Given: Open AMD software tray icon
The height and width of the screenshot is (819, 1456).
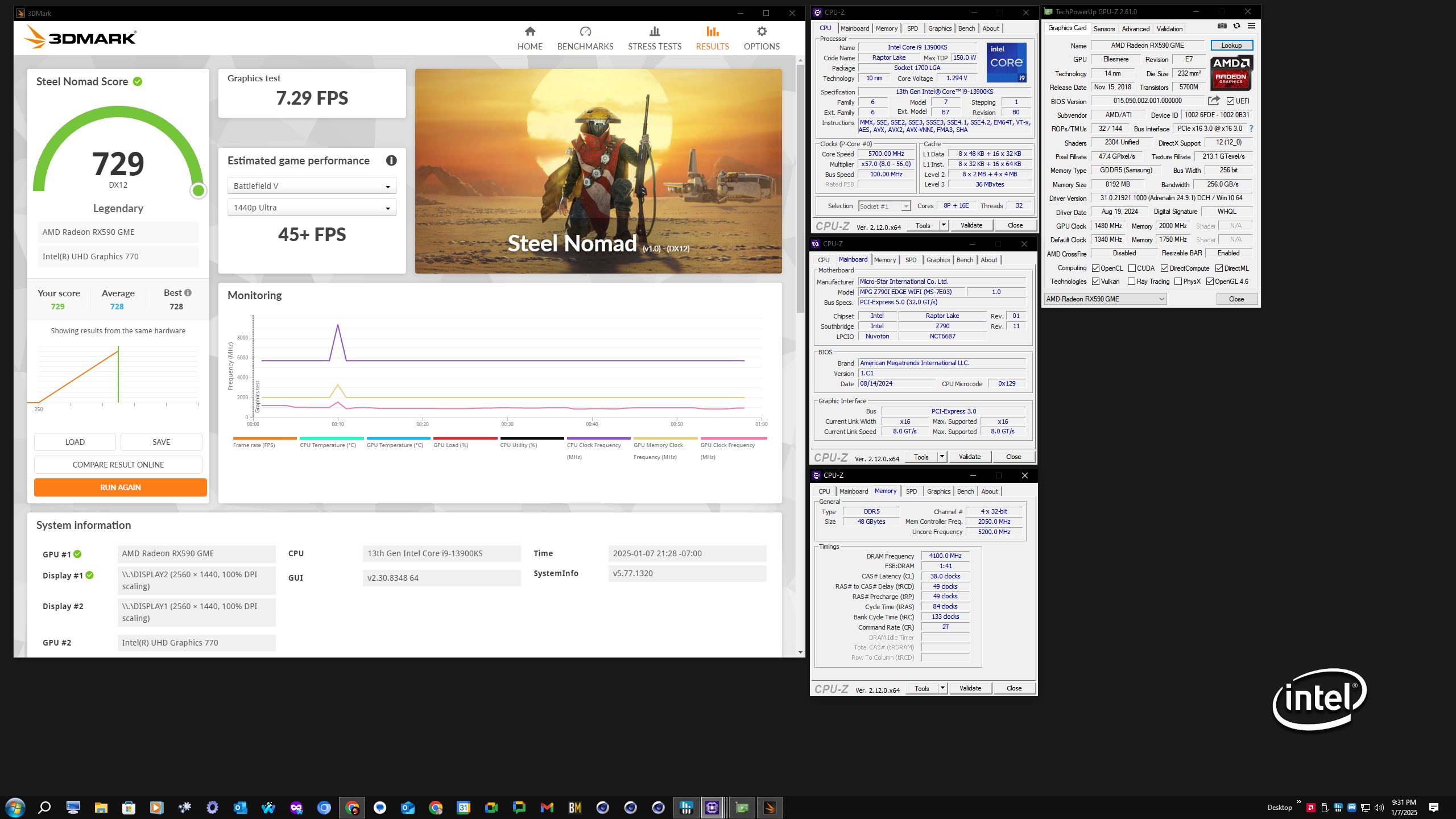Looking at the screenshot, I should (1310, 807).
